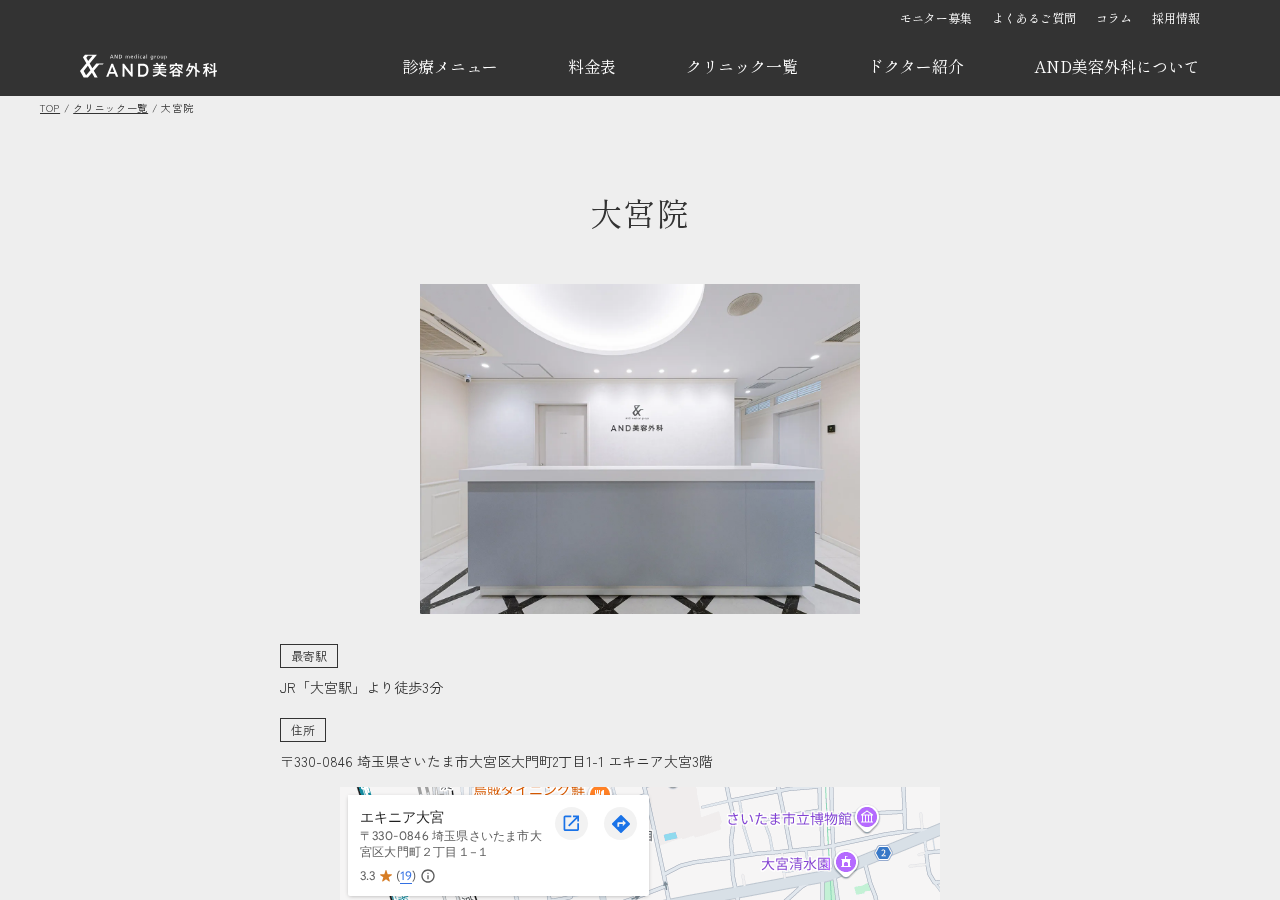
Task: Open the 料金表 page
Action: (x=592, y=67)
